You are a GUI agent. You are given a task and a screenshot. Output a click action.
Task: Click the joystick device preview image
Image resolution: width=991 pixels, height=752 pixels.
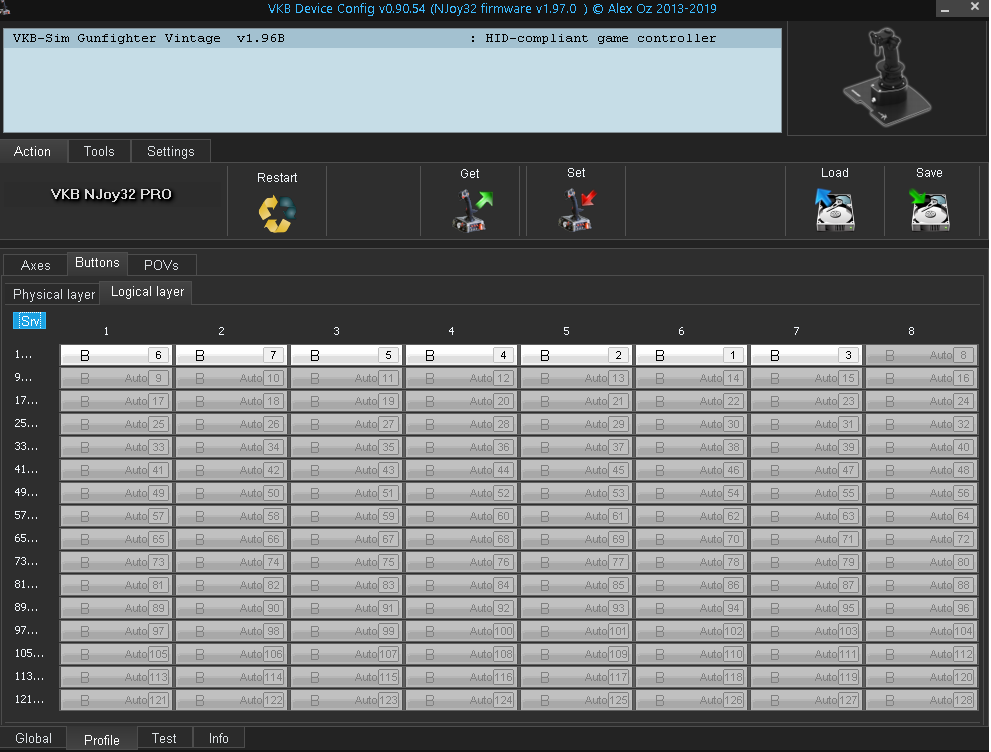point(886,77)
